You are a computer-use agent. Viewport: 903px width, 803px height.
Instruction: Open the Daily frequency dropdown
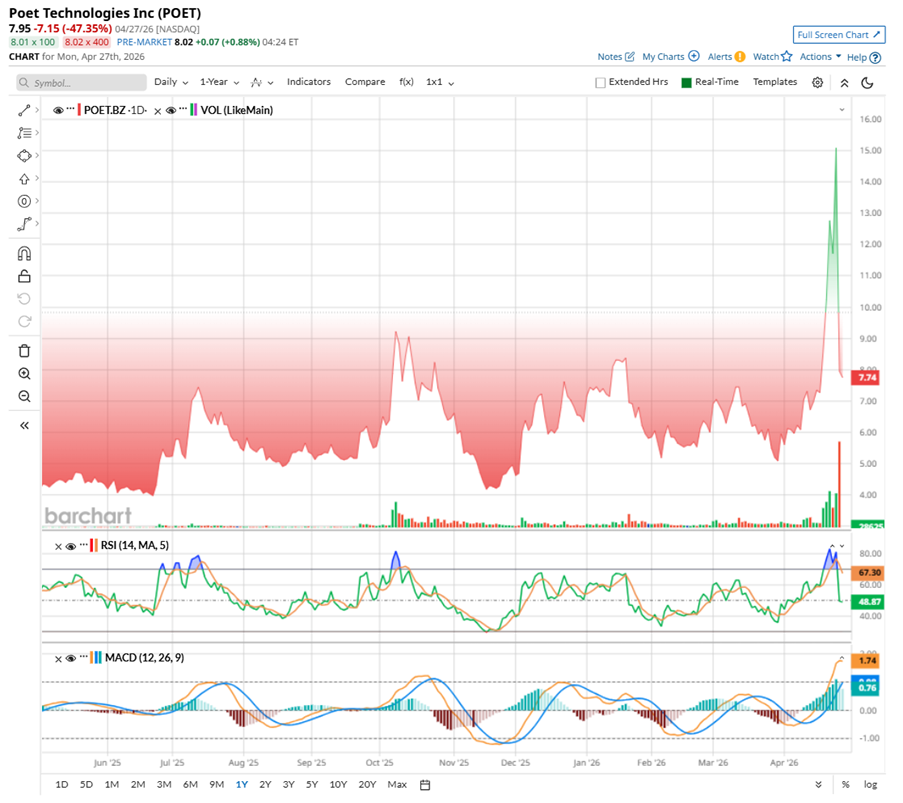pos(171,82)
